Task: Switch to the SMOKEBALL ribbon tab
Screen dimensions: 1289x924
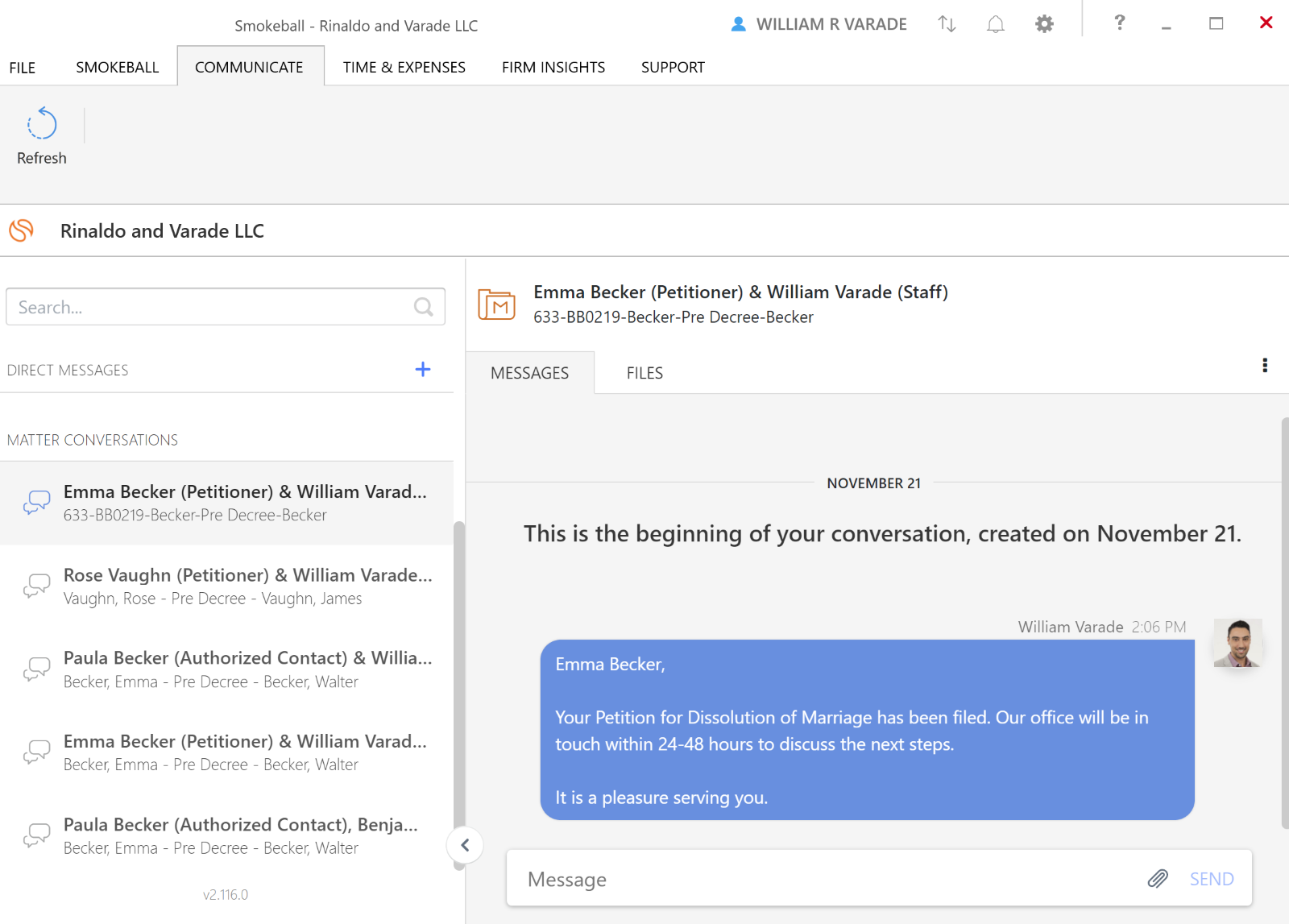Action: (118, 68)
